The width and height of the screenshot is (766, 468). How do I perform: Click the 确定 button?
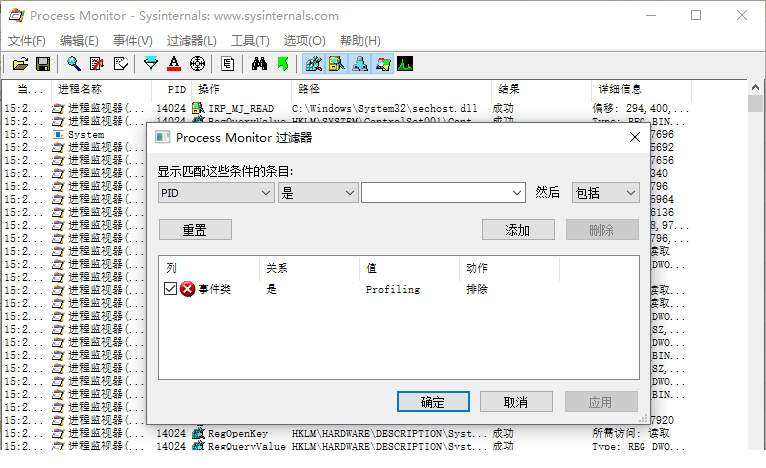[x=433, y=402]
